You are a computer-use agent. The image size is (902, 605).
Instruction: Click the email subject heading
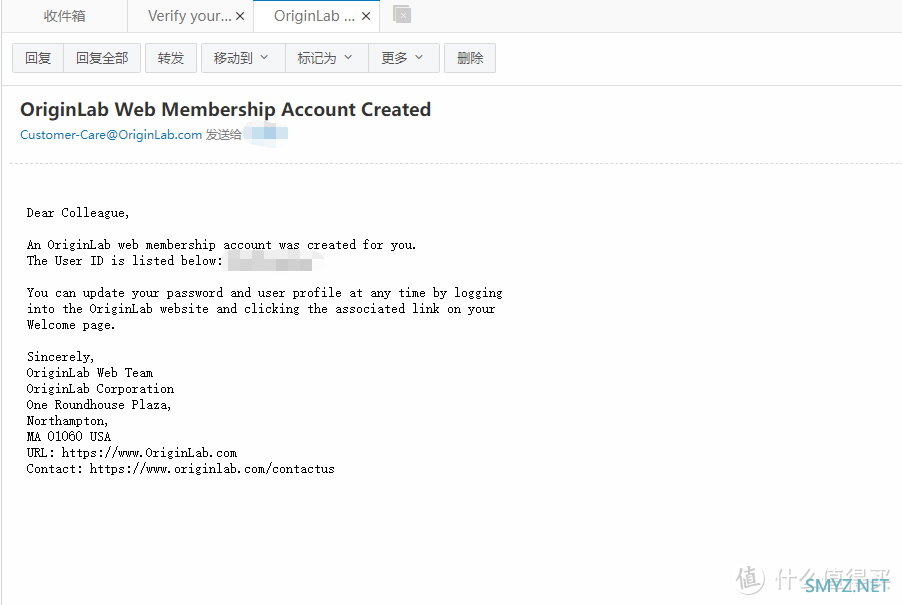[226, 109]
